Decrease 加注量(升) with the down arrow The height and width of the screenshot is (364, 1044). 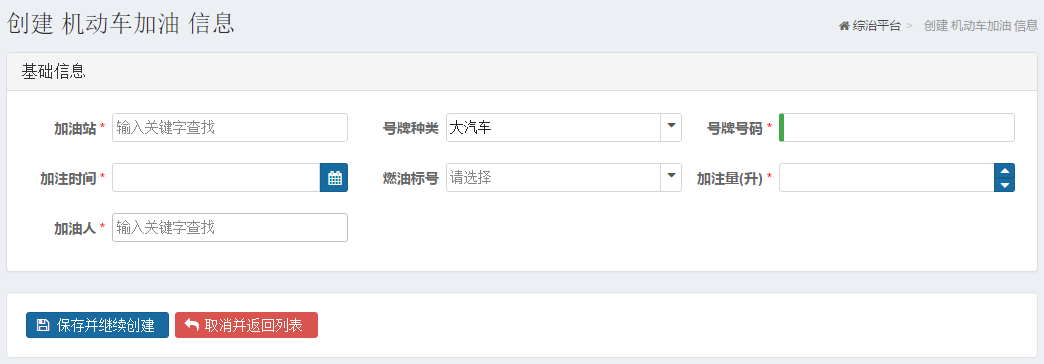point(1004,185)
